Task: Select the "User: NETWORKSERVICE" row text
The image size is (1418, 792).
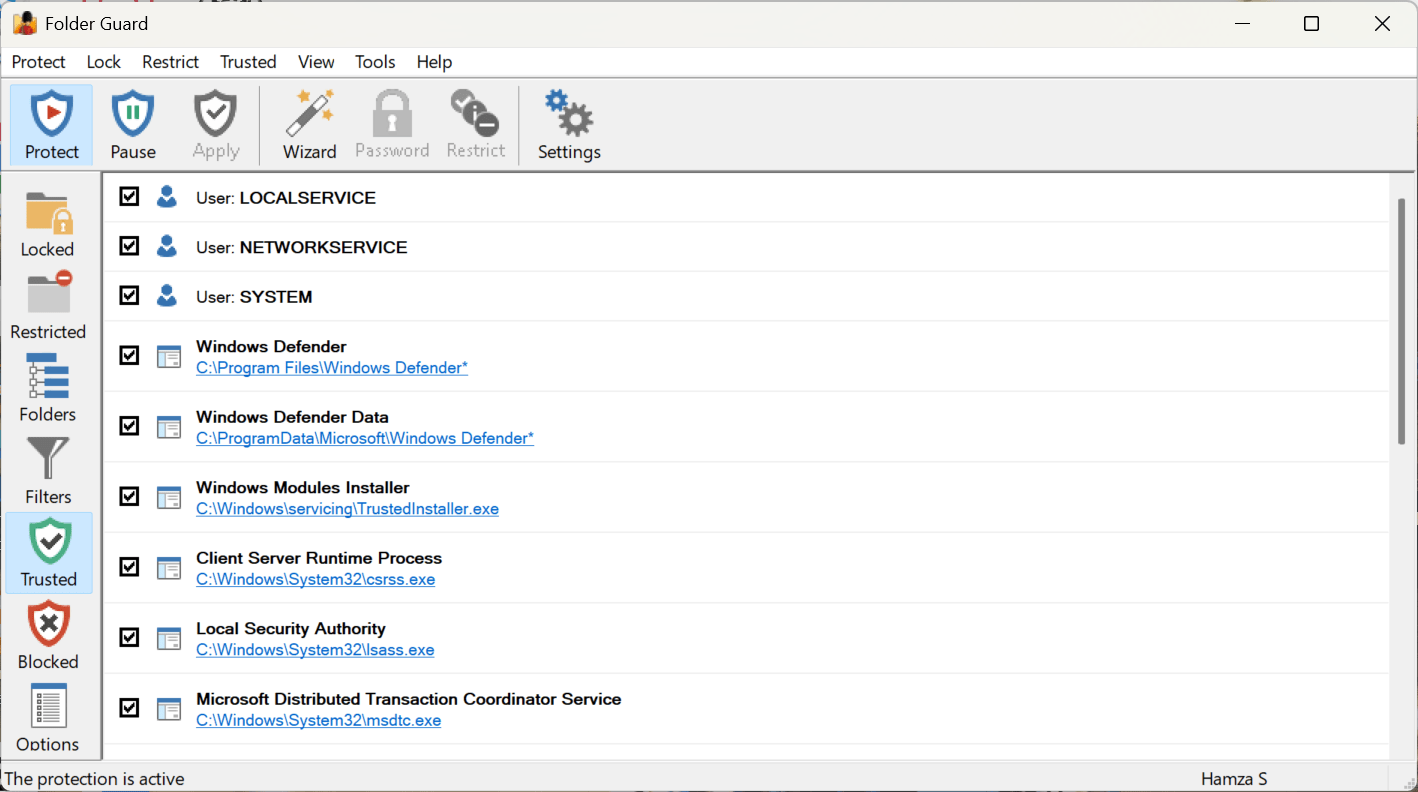Action: (302, 247)
